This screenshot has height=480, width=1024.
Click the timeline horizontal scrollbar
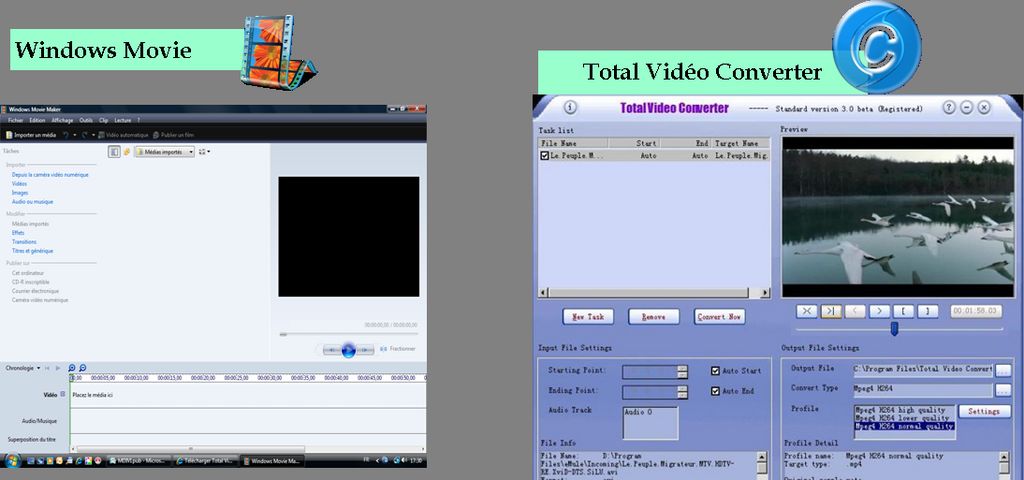(191, 449)
